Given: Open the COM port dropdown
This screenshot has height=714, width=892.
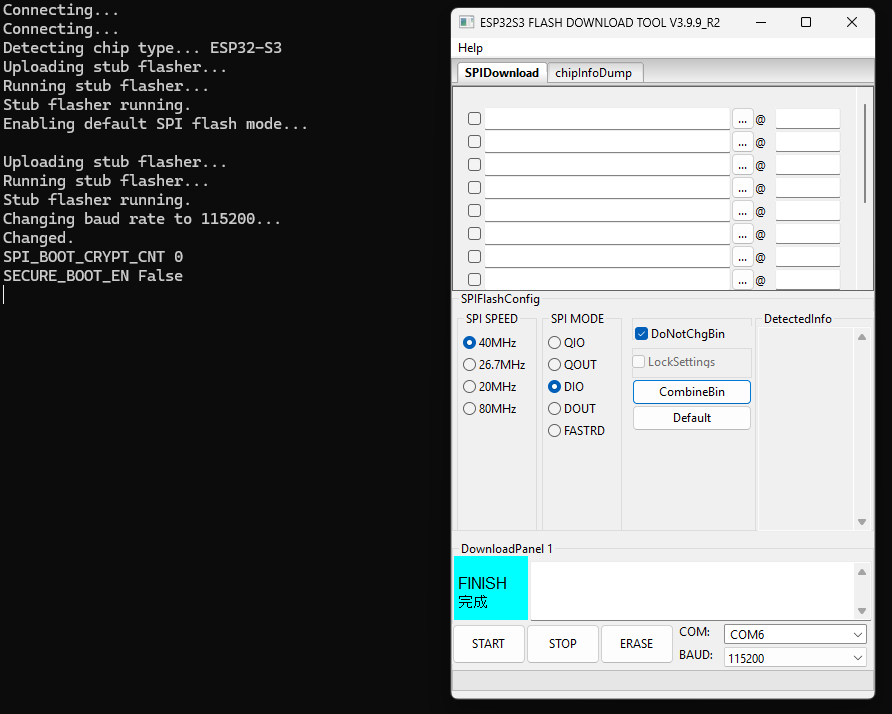Looking at the screenshot, I should pyautogui.click(x=795, y=634).
